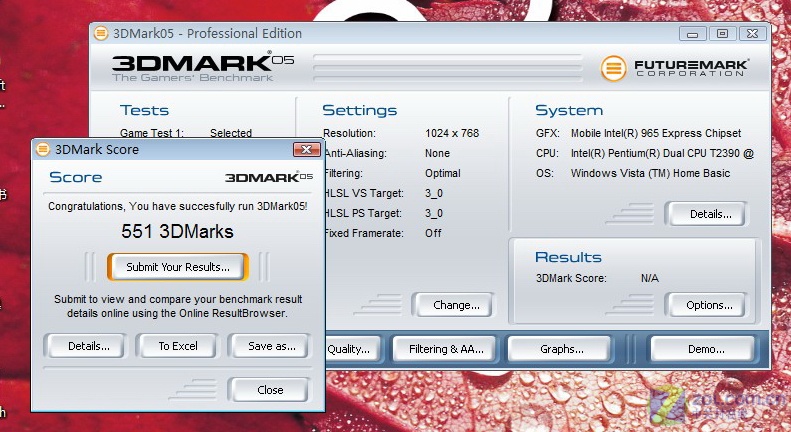Click the Image Quality... button

pos(353,349)
